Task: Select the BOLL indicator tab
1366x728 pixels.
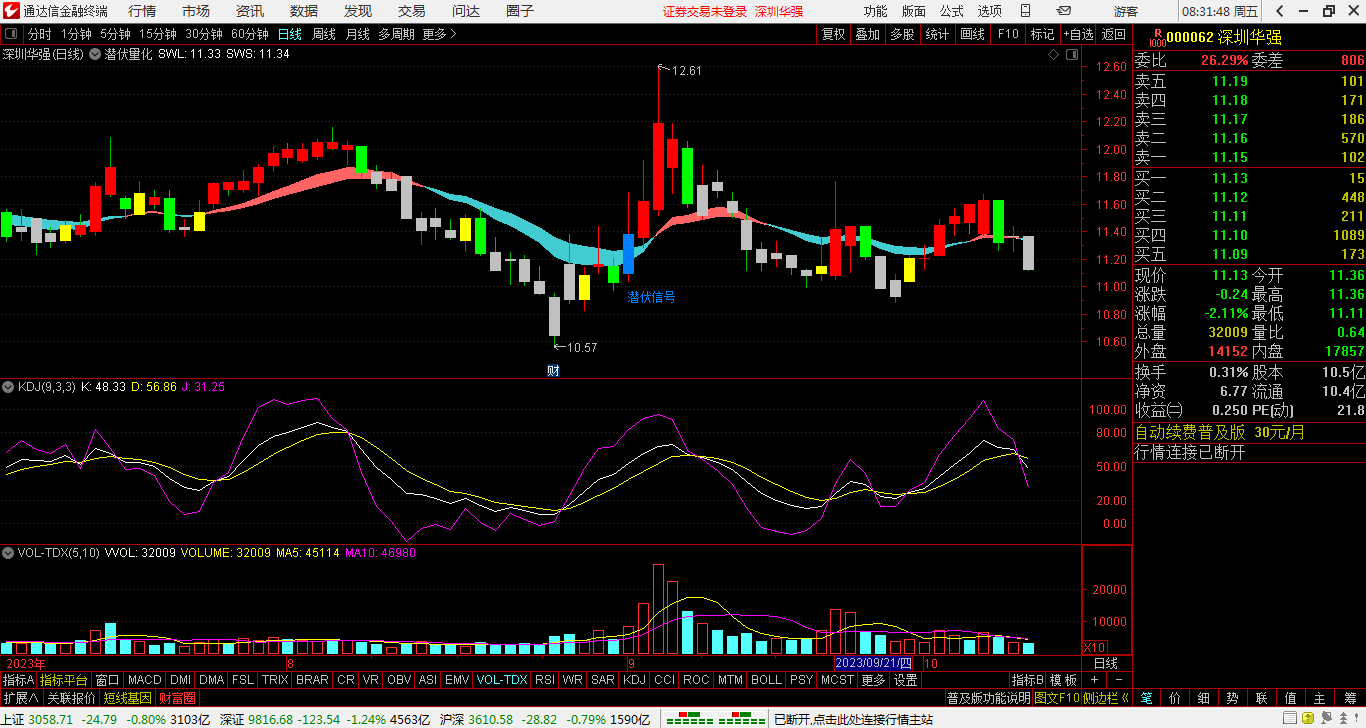Action: (x=766, y=680)
